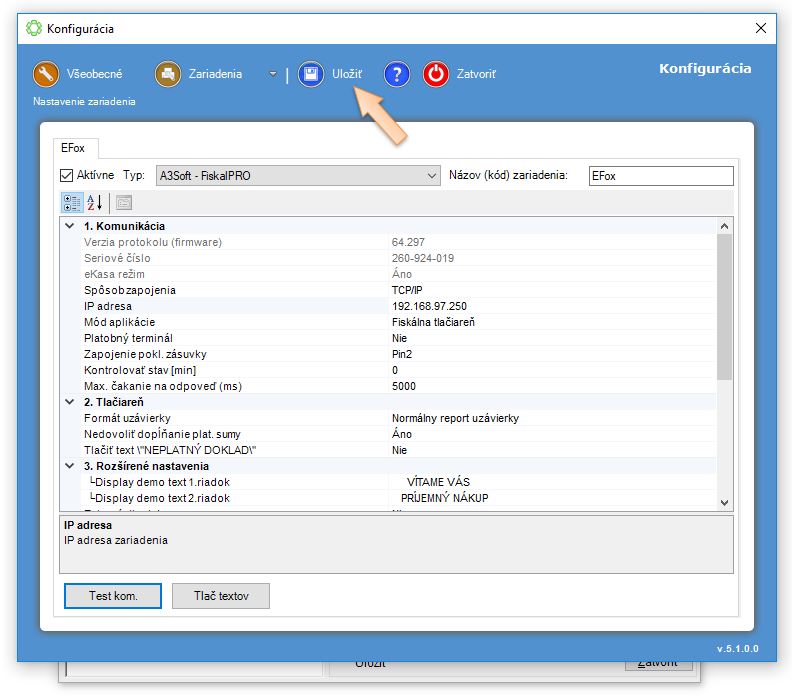
Task: Click the Názov (kód) zariadenia field
Action: pos(660,176)
